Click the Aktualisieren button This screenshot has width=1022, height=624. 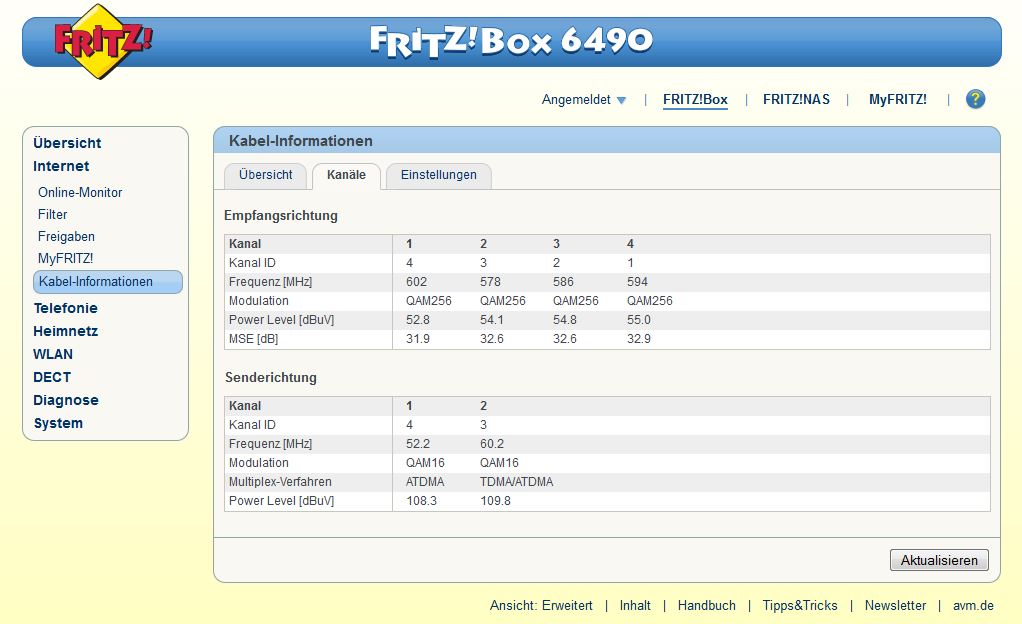(939, 560)
